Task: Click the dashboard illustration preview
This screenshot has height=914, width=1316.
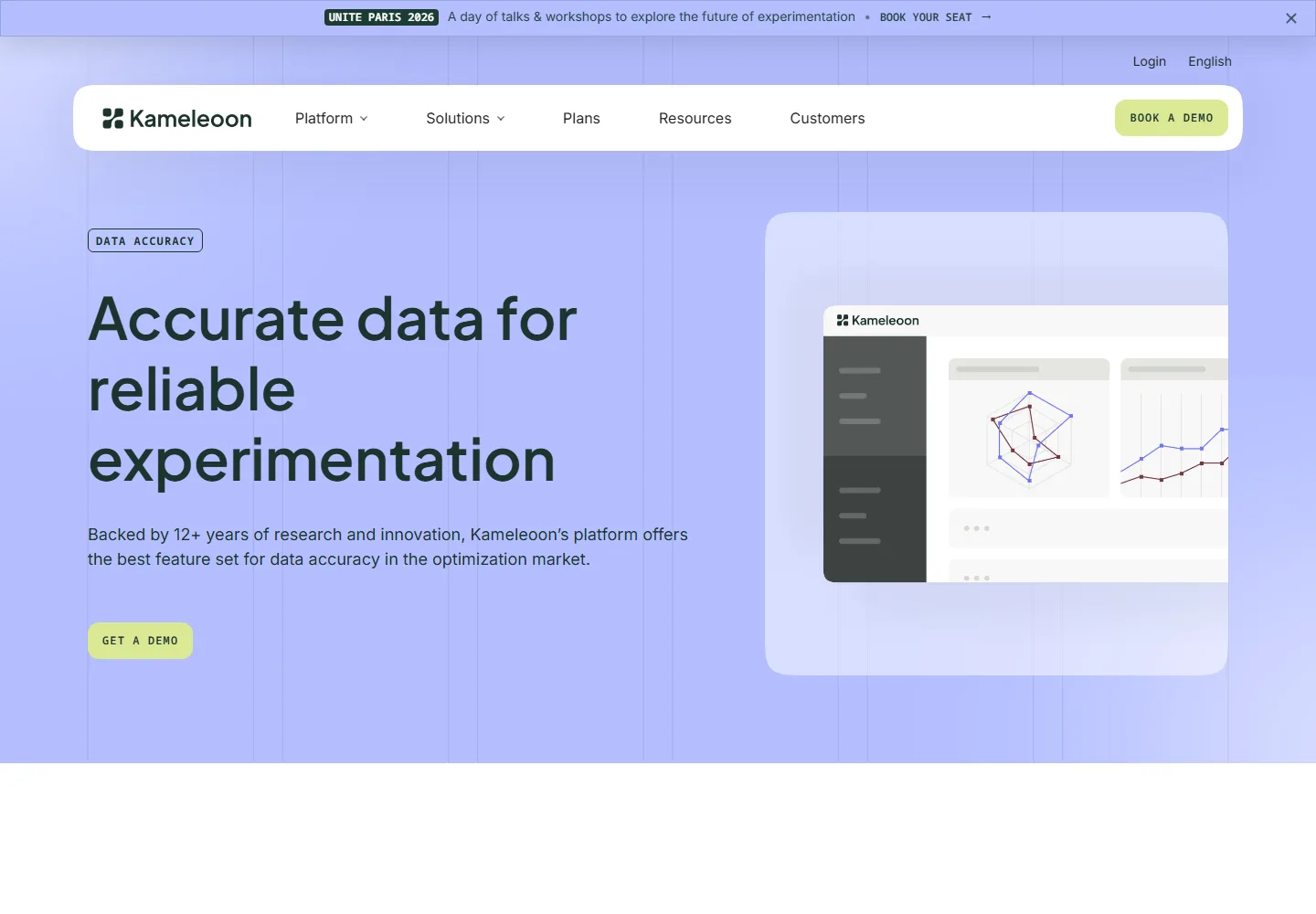Action: pyautogui.click(x=996, y=444)
